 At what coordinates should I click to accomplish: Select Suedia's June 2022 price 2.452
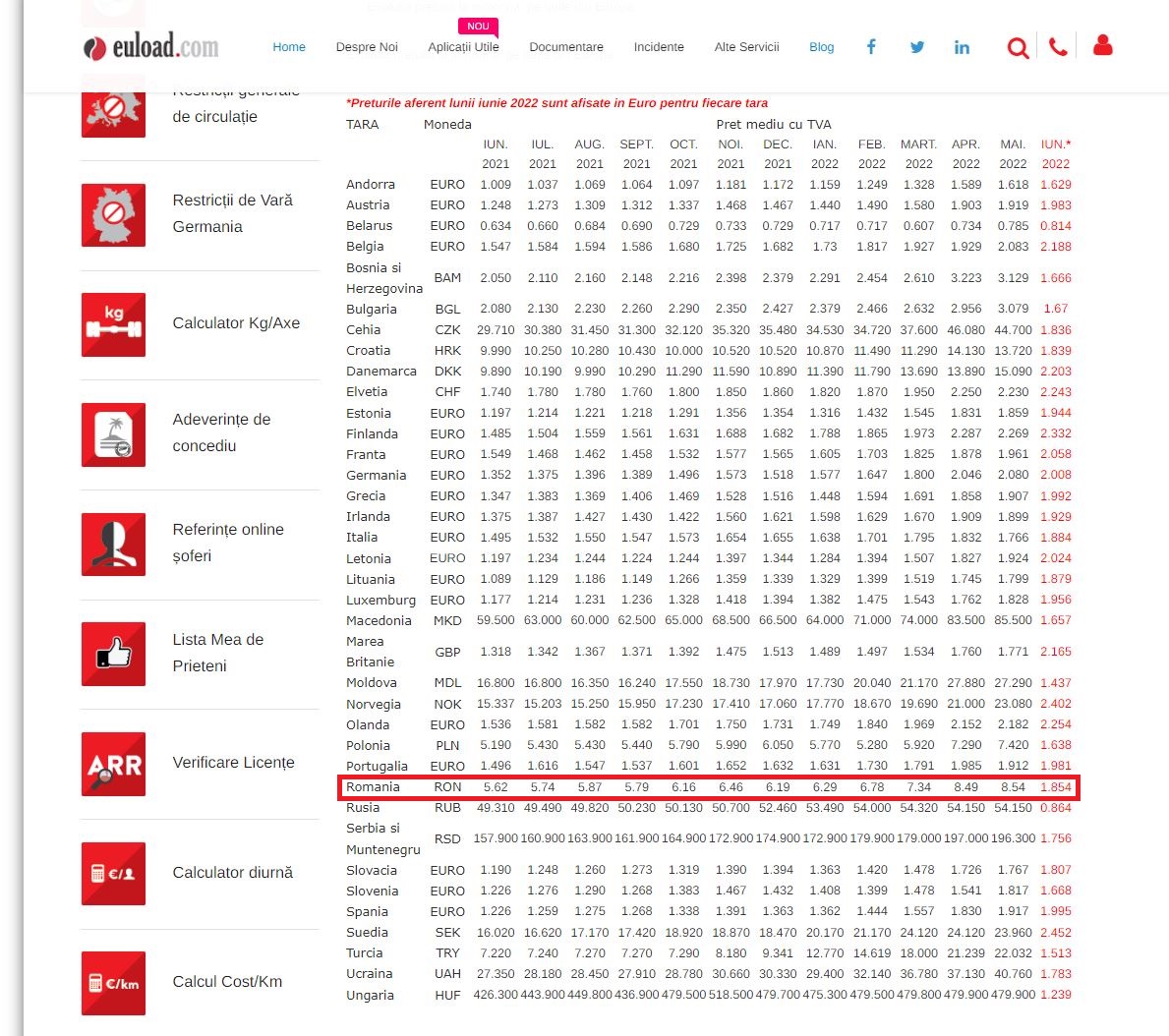(x=1056, y=933)
